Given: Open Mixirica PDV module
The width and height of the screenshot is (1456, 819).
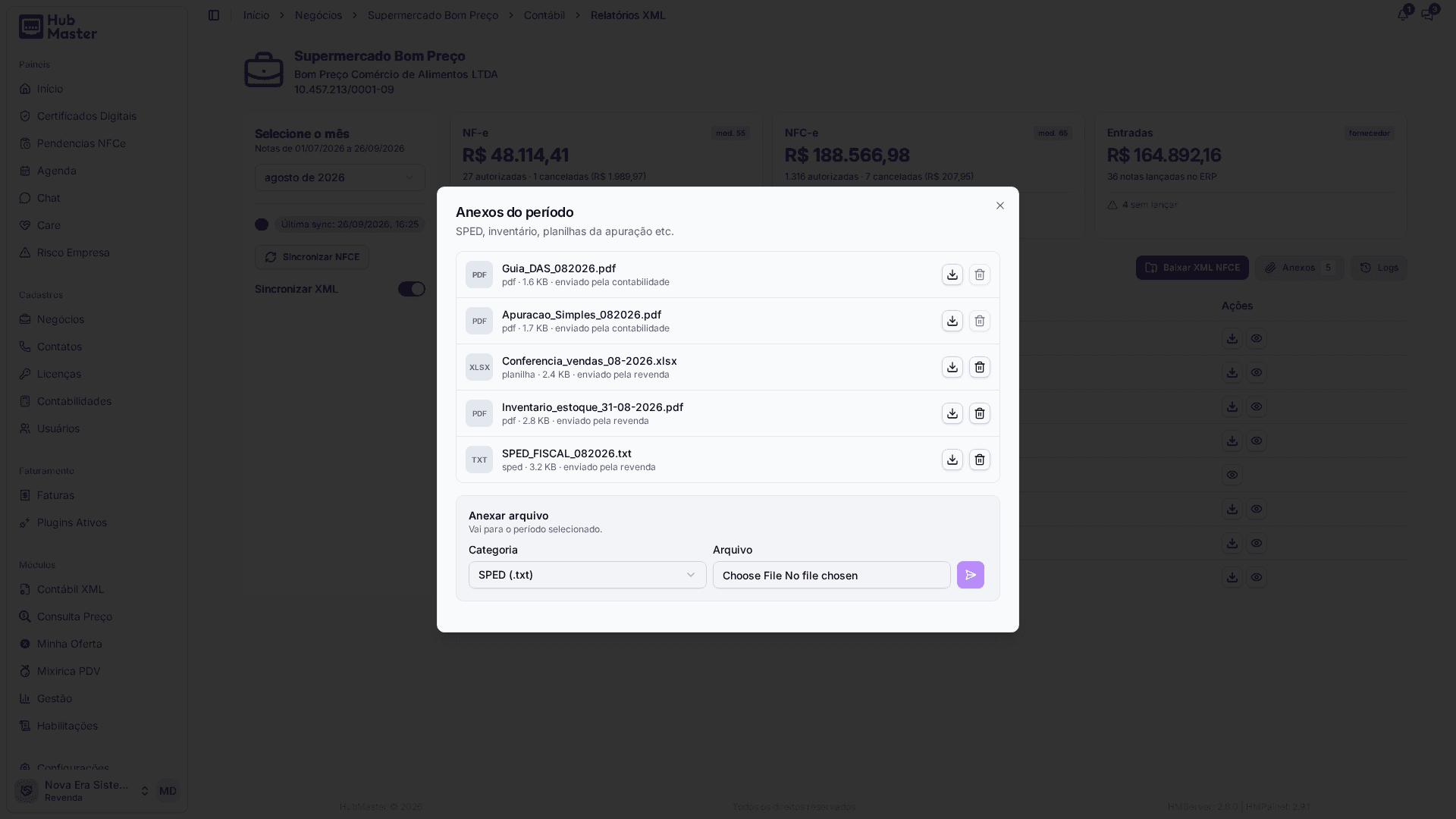Looking at the screenshot, I should pyautogui.click(x=97, y=671).
